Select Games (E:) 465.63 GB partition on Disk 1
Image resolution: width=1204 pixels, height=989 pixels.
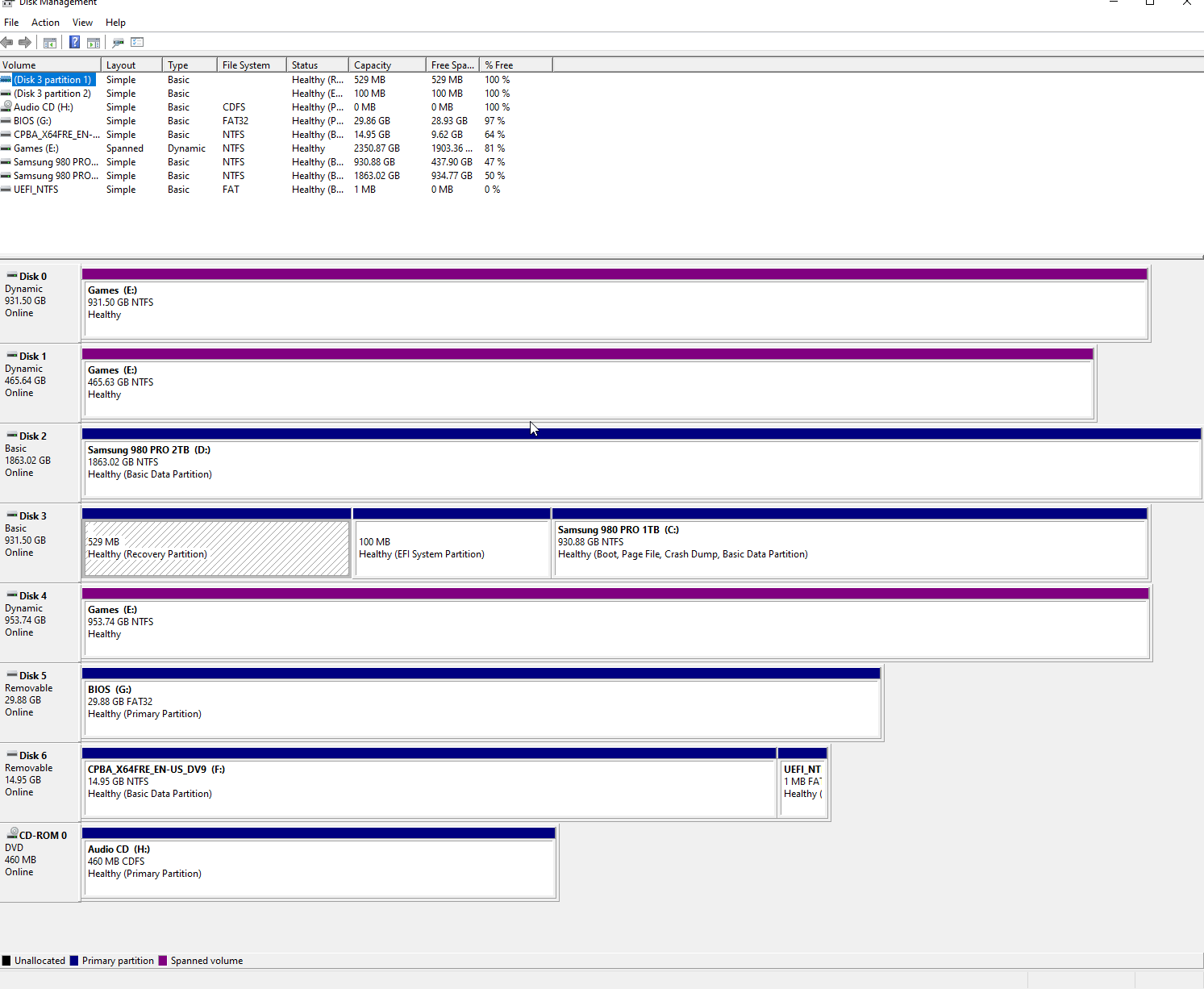pos(588,383)
